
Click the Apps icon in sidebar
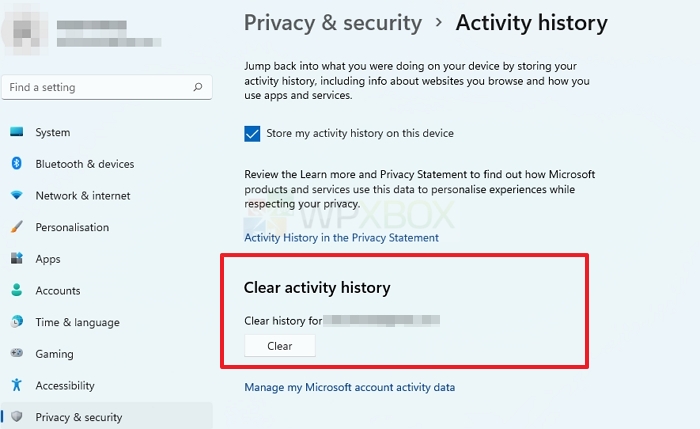(17, 258)
